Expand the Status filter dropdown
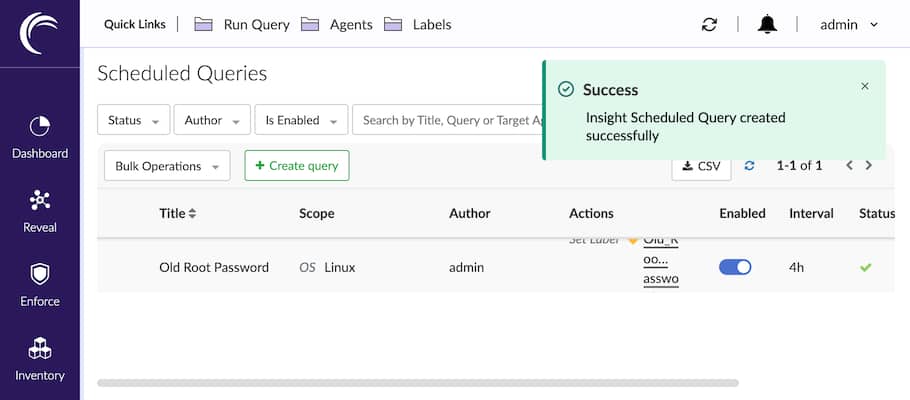The image size is (910, 400). coord(133,120)
